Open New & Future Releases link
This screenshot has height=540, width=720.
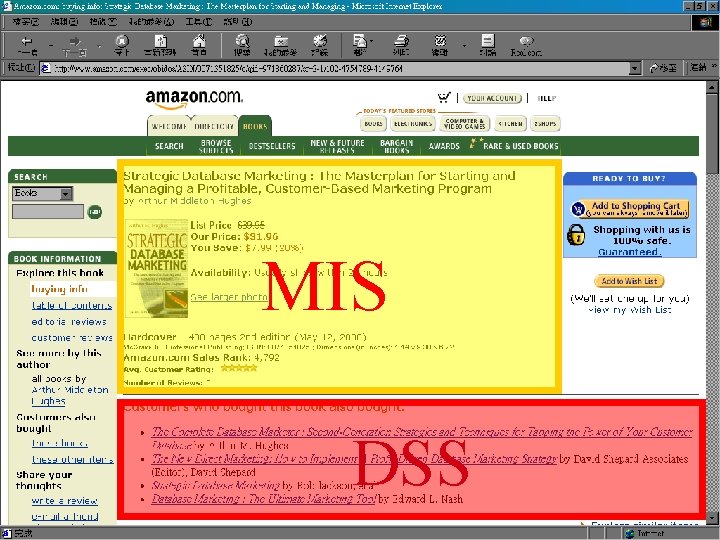tap(337, 146)
